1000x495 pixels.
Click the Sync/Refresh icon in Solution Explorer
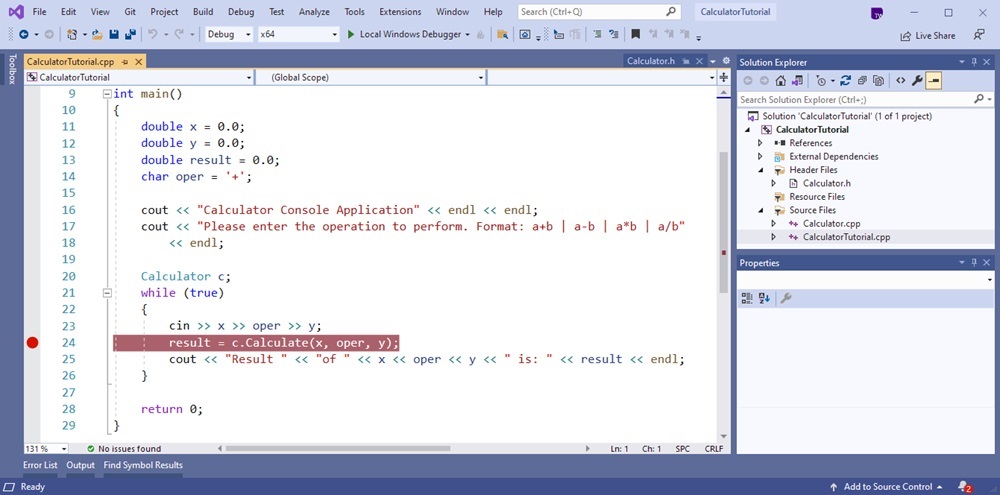click(x=846, y=80)
